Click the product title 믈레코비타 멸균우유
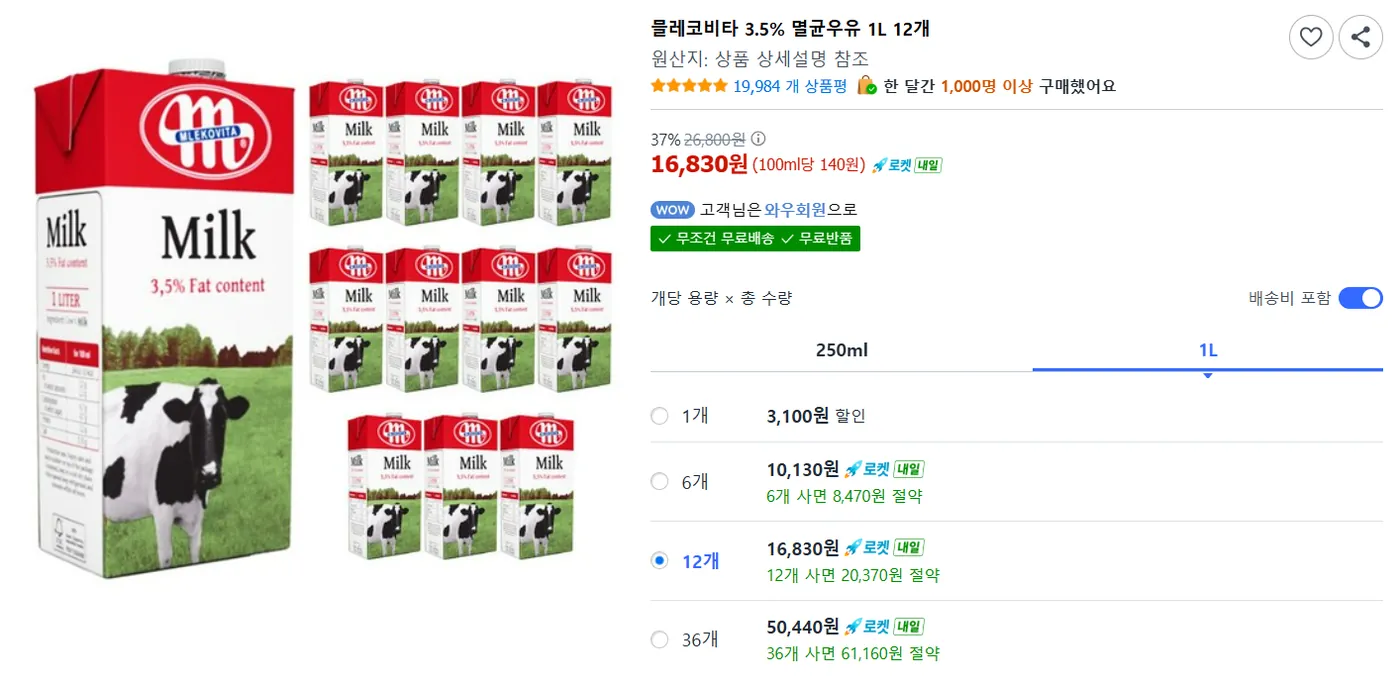Image resolution: width=1400 pixels, height=684 pixels. (788, 29)
